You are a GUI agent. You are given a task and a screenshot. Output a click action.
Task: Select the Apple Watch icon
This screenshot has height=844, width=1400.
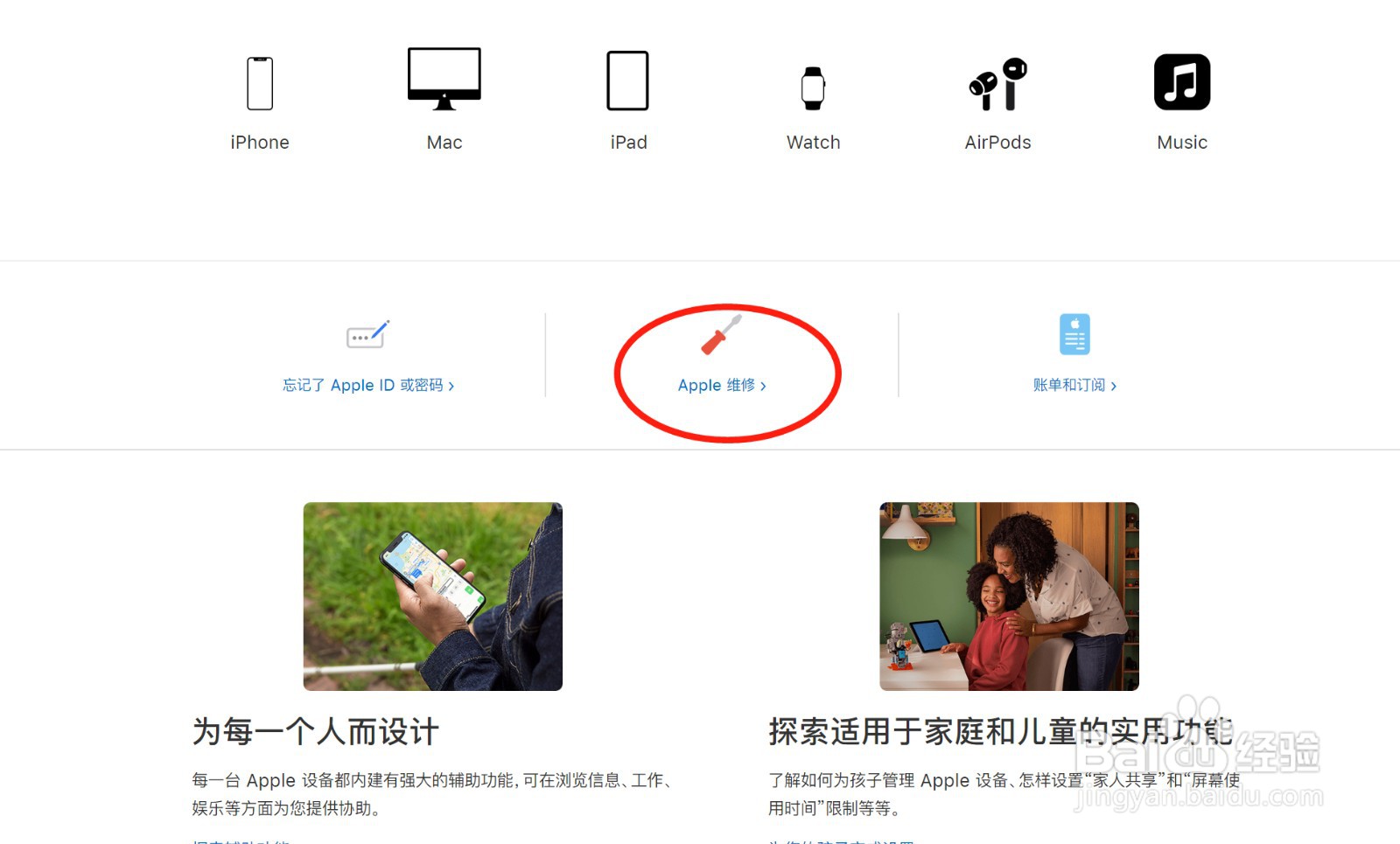coord(813,88)
